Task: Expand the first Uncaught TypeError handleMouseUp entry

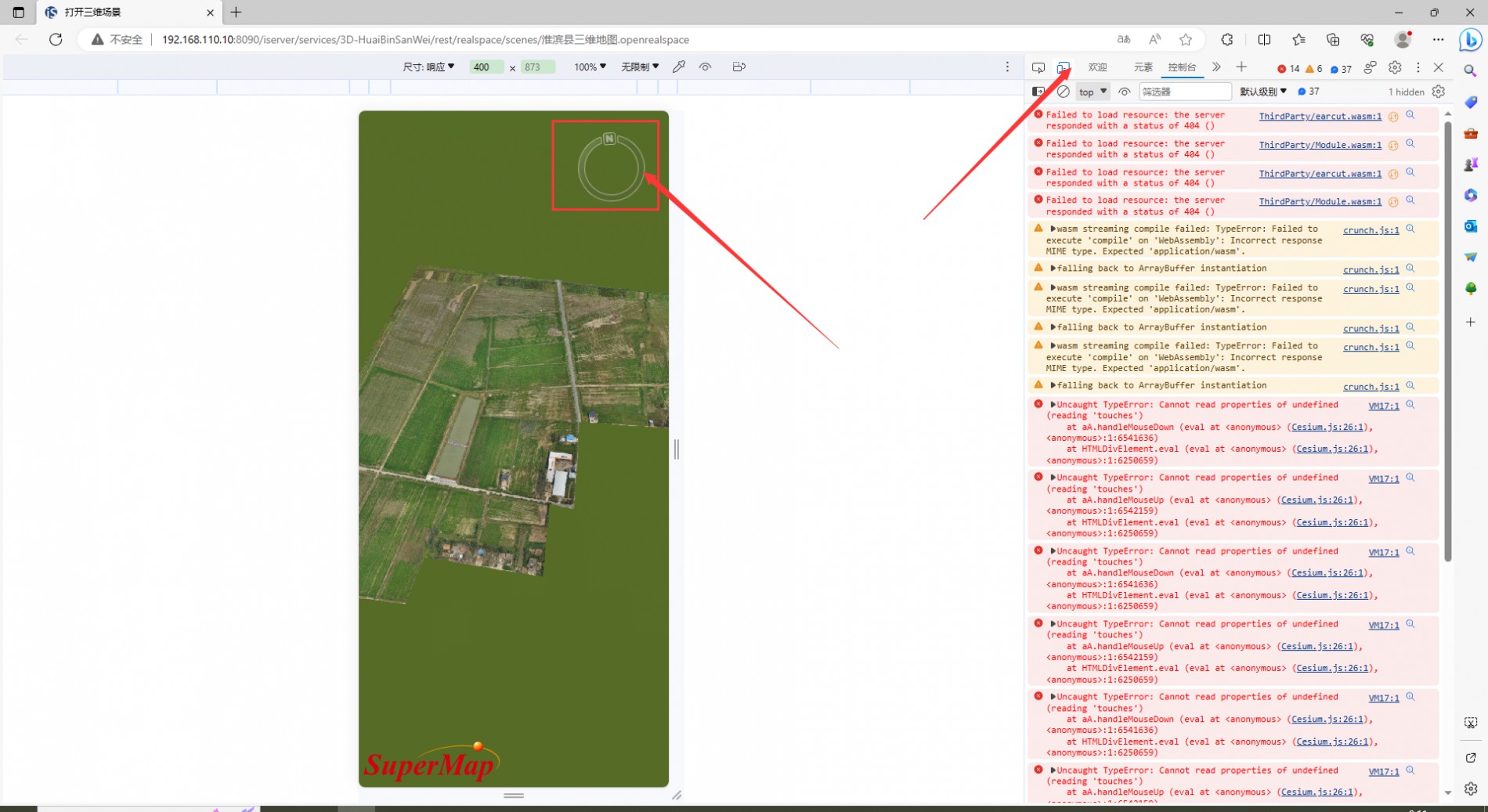Action: 1053,478
